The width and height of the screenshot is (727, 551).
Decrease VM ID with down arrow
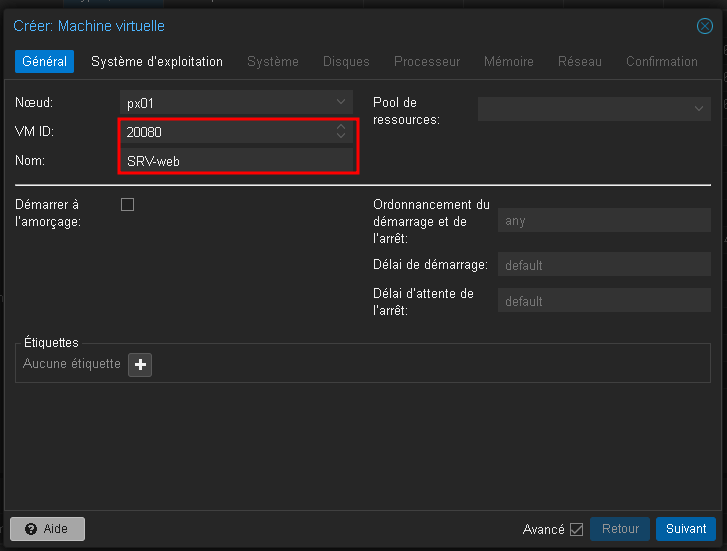coord(341,136)
